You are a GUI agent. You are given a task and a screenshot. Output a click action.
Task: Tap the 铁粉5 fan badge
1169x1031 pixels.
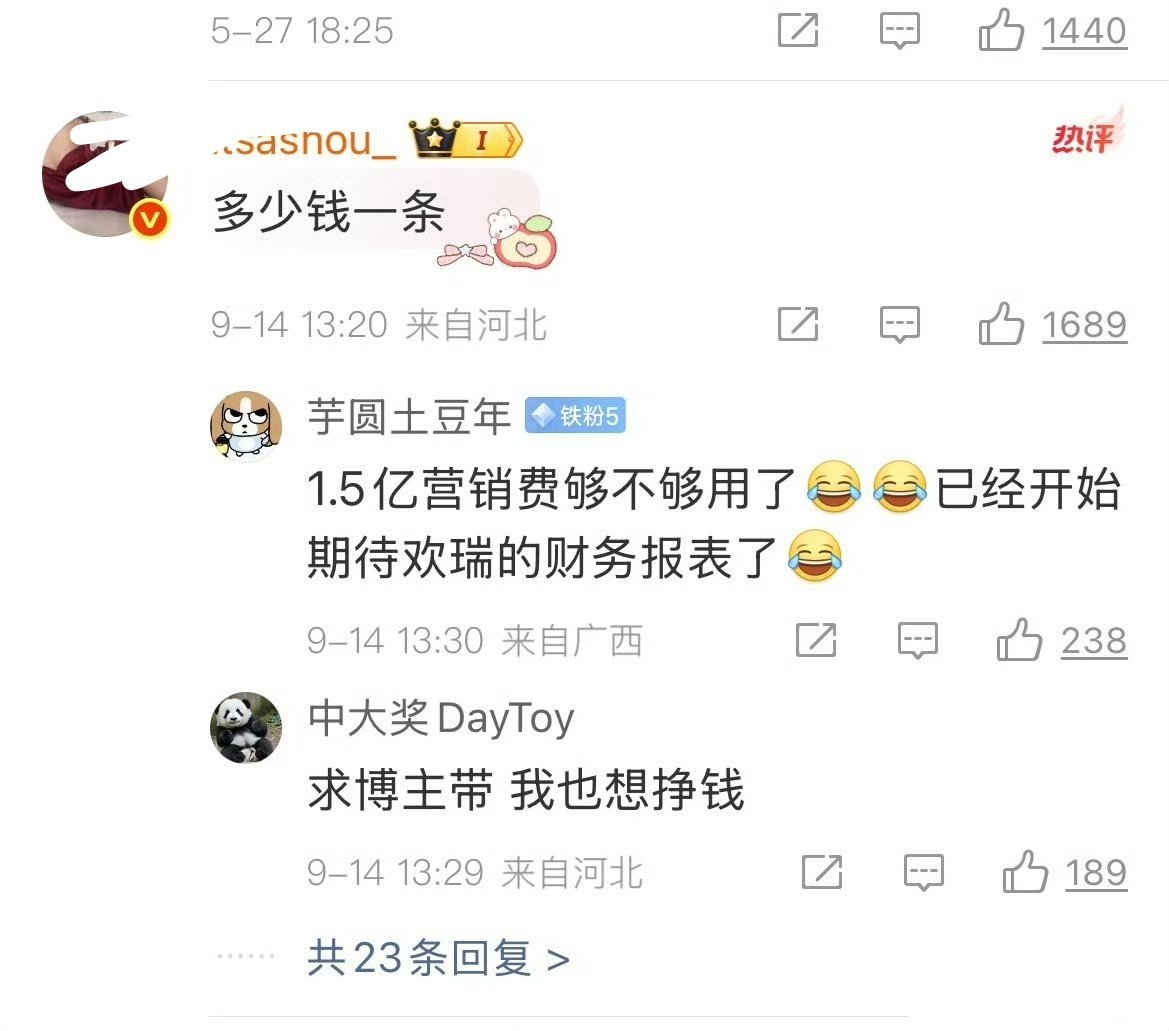click(575, 415)
